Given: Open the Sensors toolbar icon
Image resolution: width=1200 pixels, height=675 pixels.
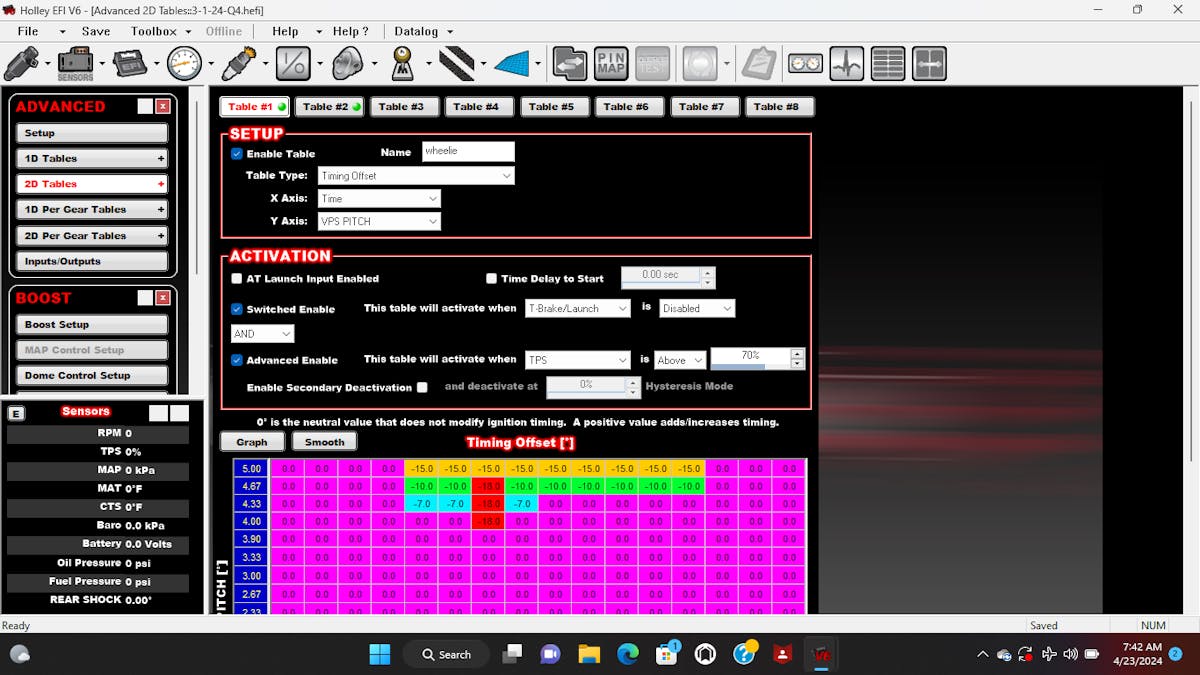Looking at the screenshot, I should (x=75, y=64).
